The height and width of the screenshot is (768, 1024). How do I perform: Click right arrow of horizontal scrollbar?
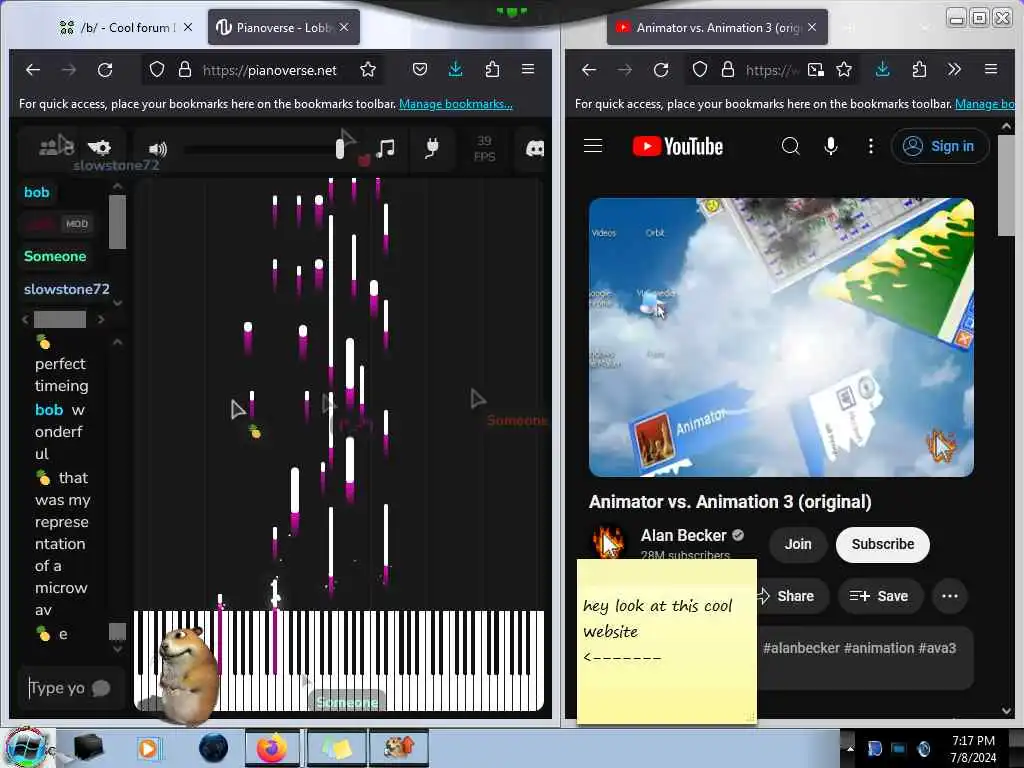click(x=101, y=319)
